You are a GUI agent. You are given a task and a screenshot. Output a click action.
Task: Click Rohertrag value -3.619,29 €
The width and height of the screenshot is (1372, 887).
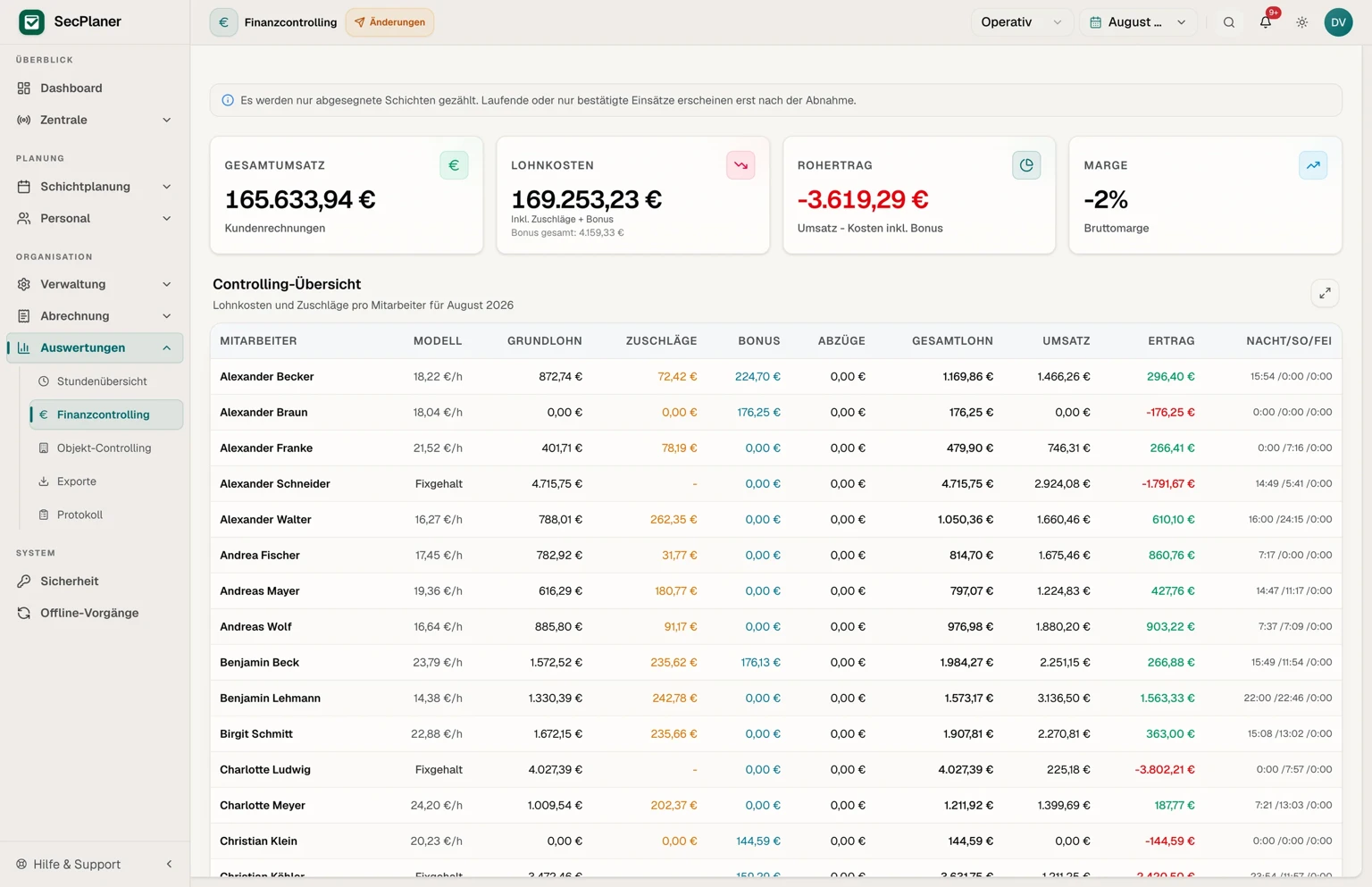[863, 199]
